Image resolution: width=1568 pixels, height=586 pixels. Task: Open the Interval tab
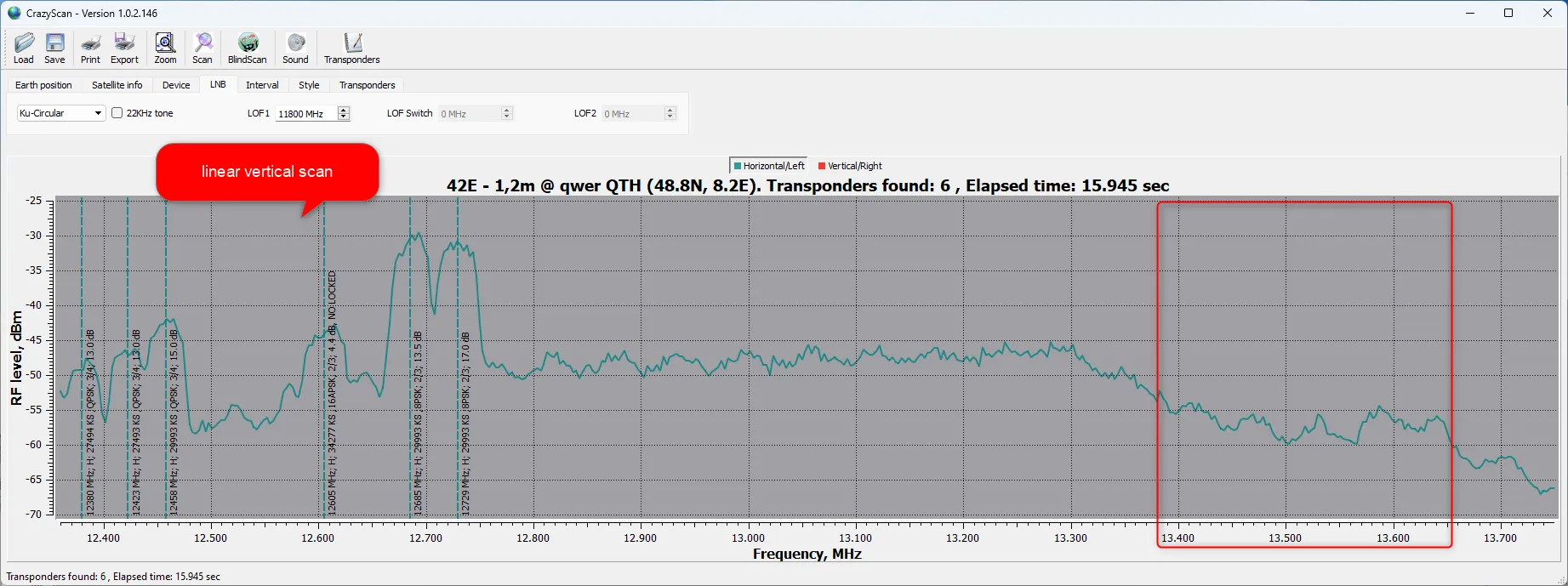262,85
